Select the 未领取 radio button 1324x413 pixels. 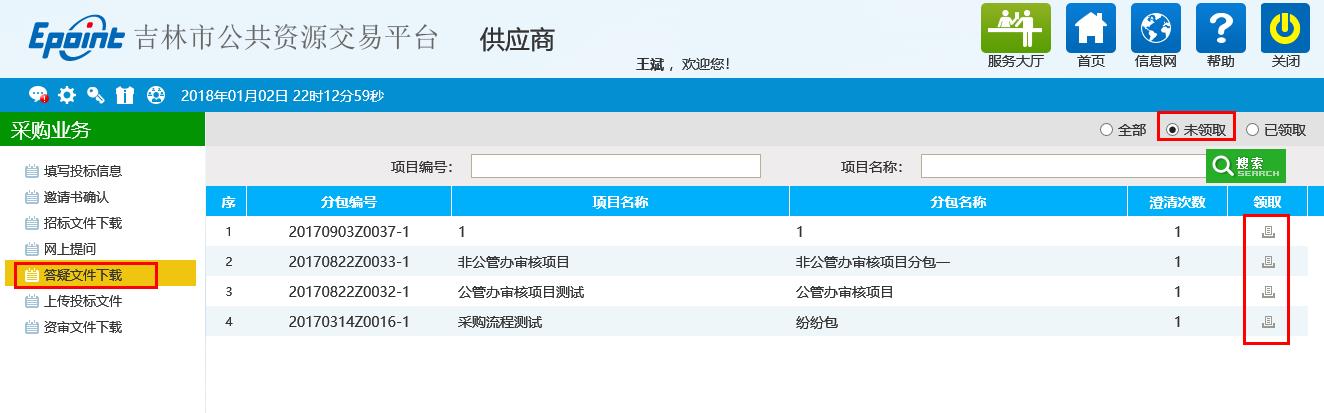1172,129
